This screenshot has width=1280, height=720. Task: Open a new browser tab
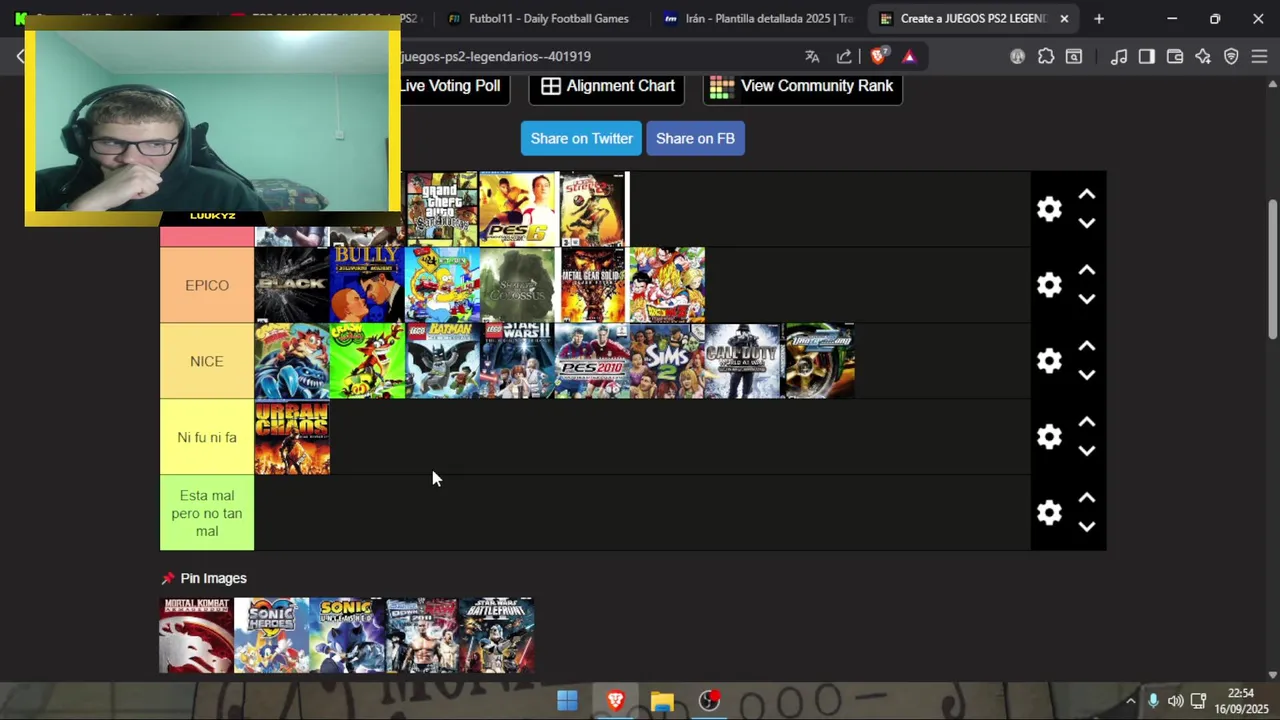(1099, 18)
